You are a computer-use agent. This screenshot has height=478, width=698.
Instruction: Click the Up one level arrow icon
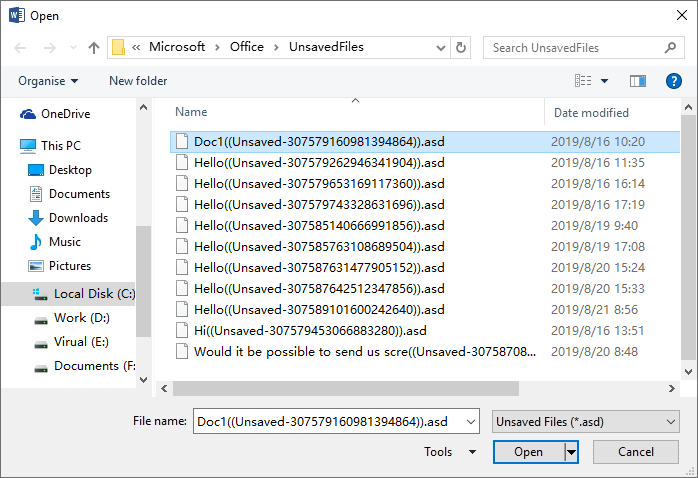(x=94, y=47)
